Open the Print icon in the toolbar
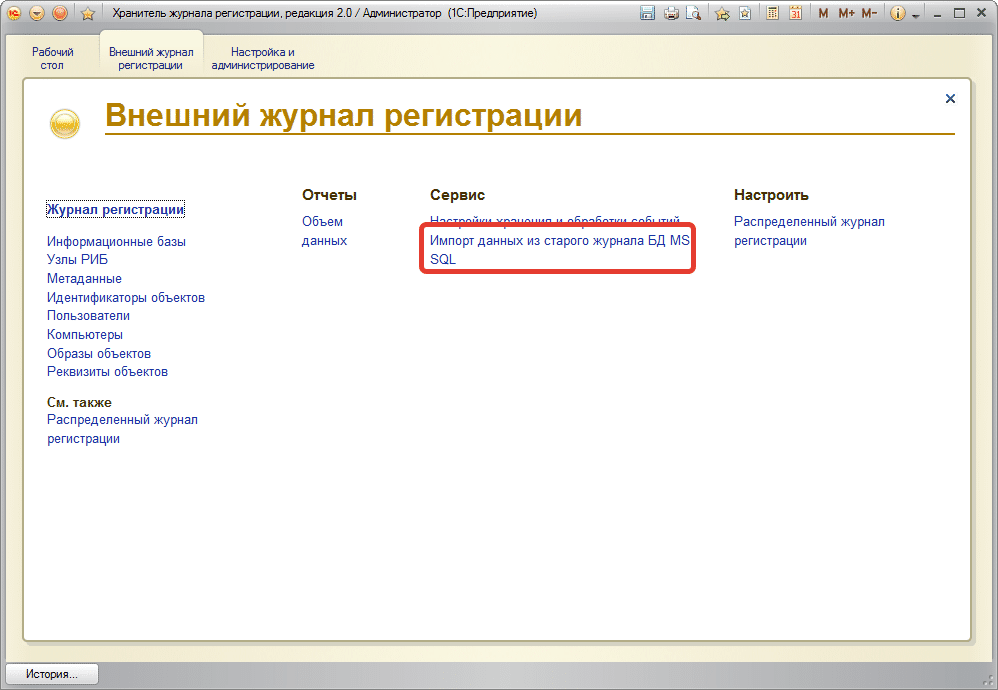Viewport: 998px width, 690px height. (x=670, y=13)
